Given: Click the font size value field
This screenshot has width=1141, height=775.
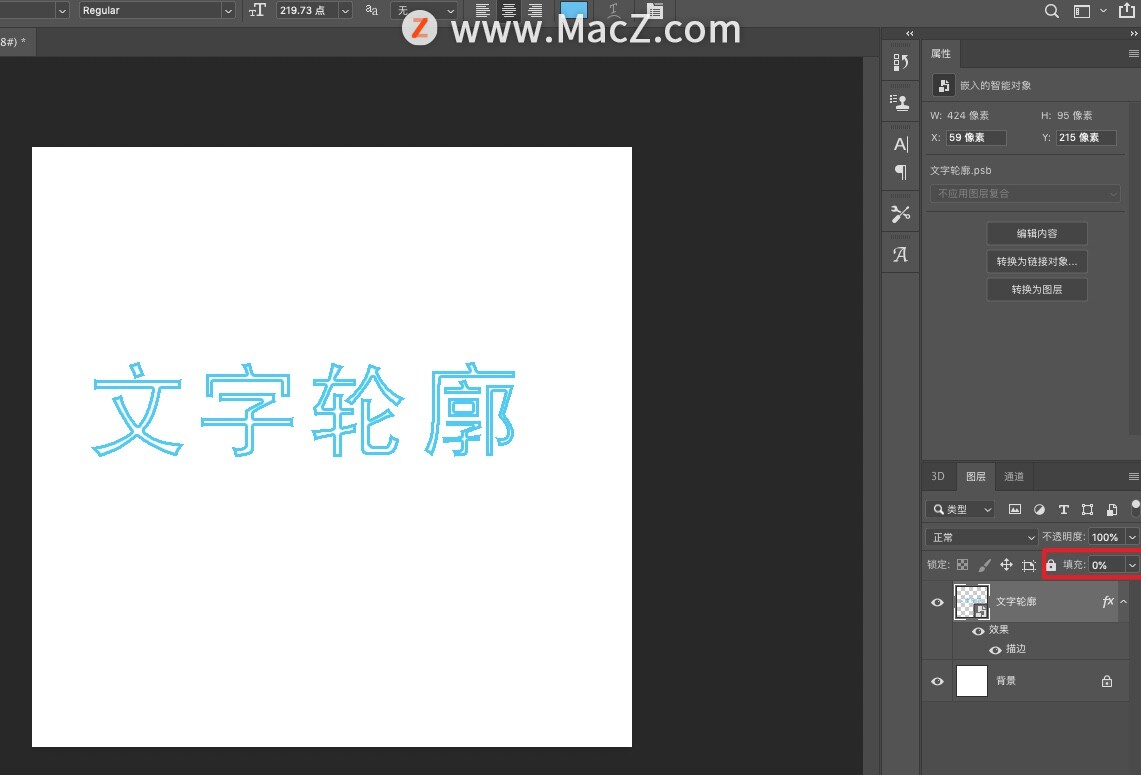Looking at the screenshot, I should 307,10.
